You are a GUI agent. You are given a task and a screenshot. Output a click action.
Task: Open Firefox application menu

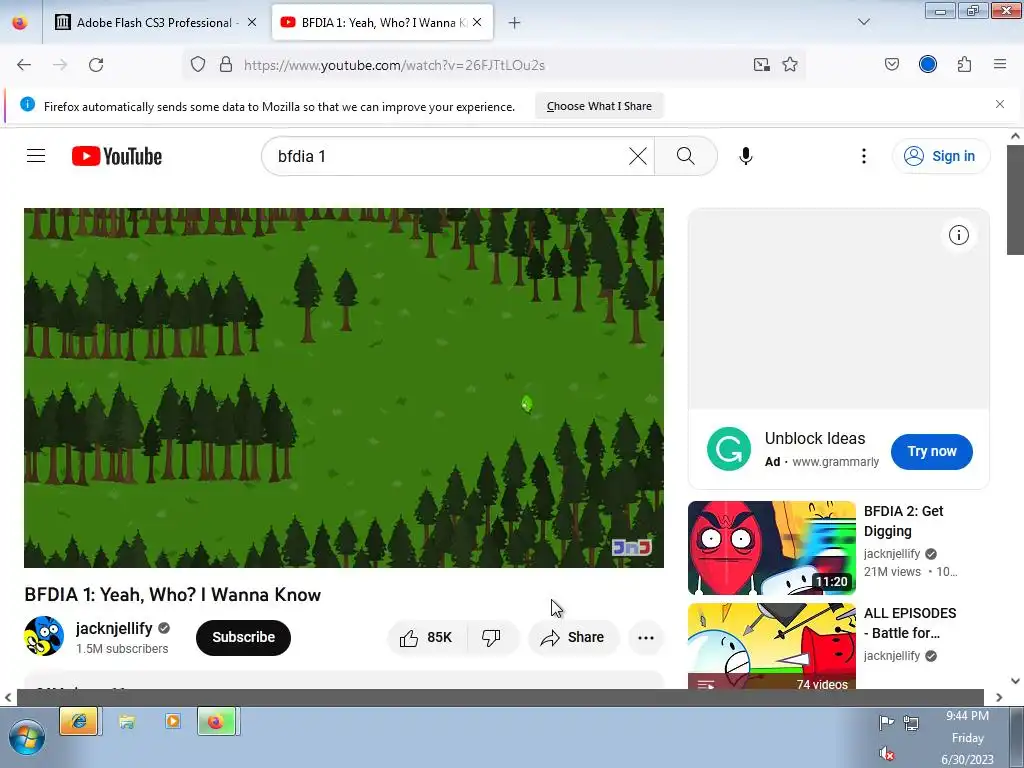pyautogui.click(x=1000, y=64)
